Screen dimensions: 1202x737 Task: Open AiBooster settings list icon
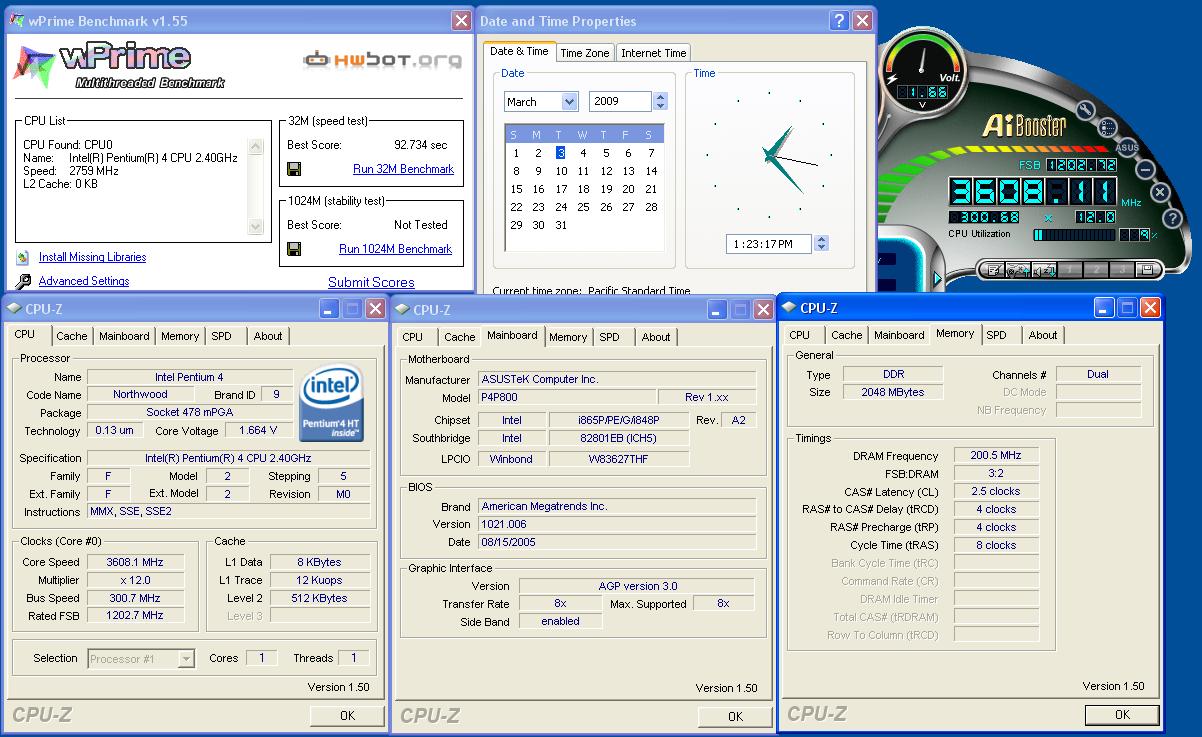tap(1107, 127)
